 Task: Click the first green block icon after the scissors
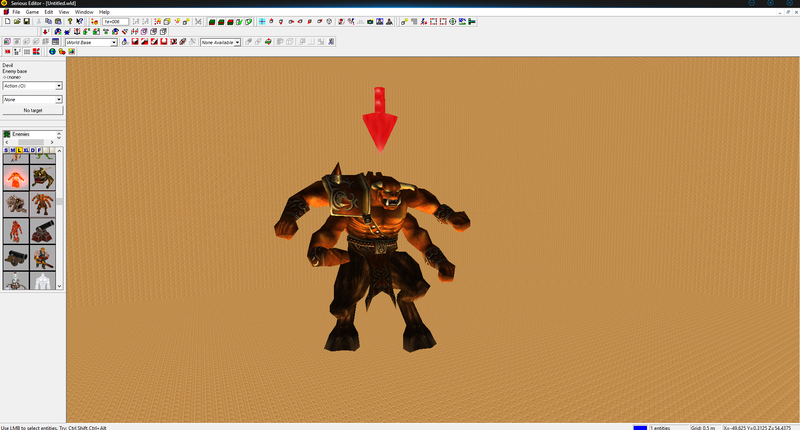(212, 21)
